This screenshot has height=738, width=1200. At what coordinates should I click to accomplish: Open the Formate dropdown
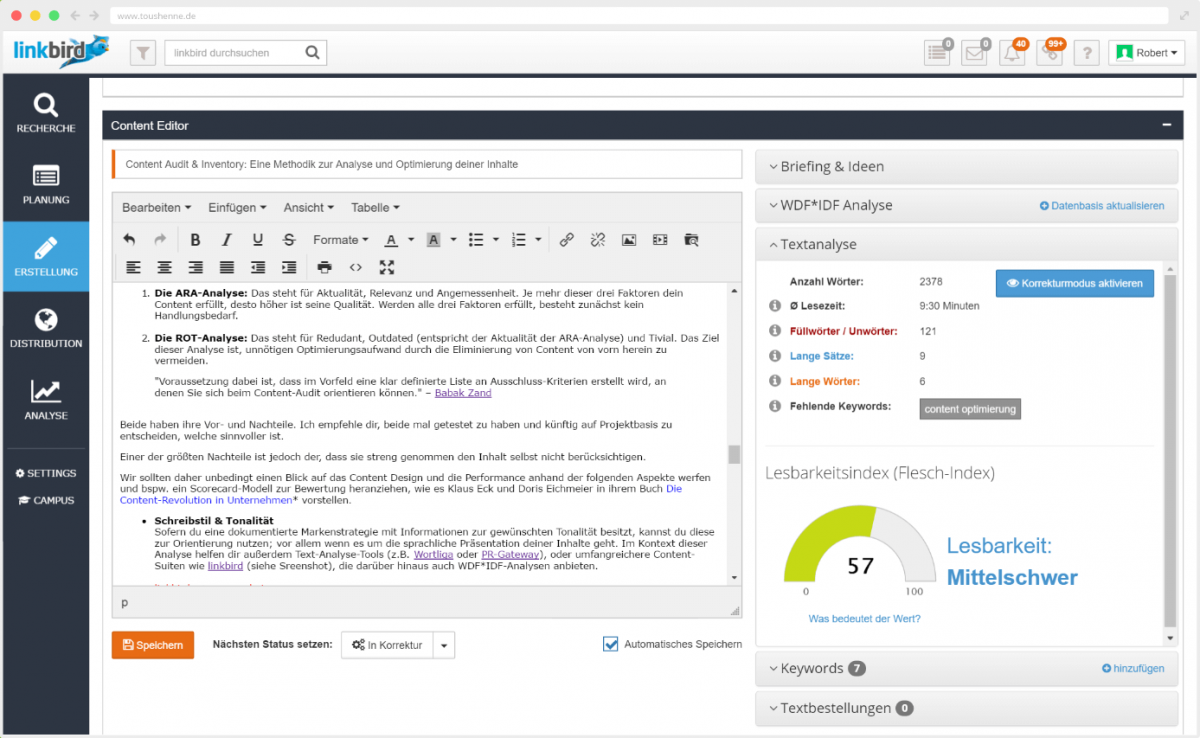(340, 240)
